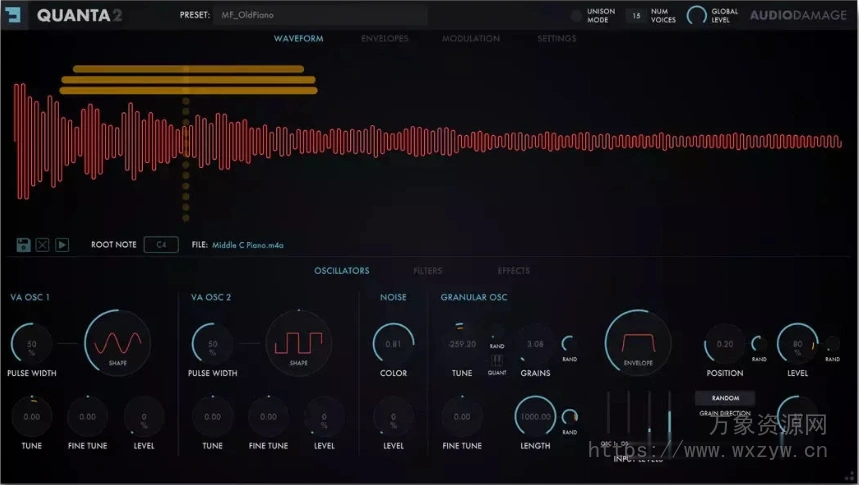Screen dimensions: 859x485
Task: Select the Oscillators tab
Action: pos(341,271)
